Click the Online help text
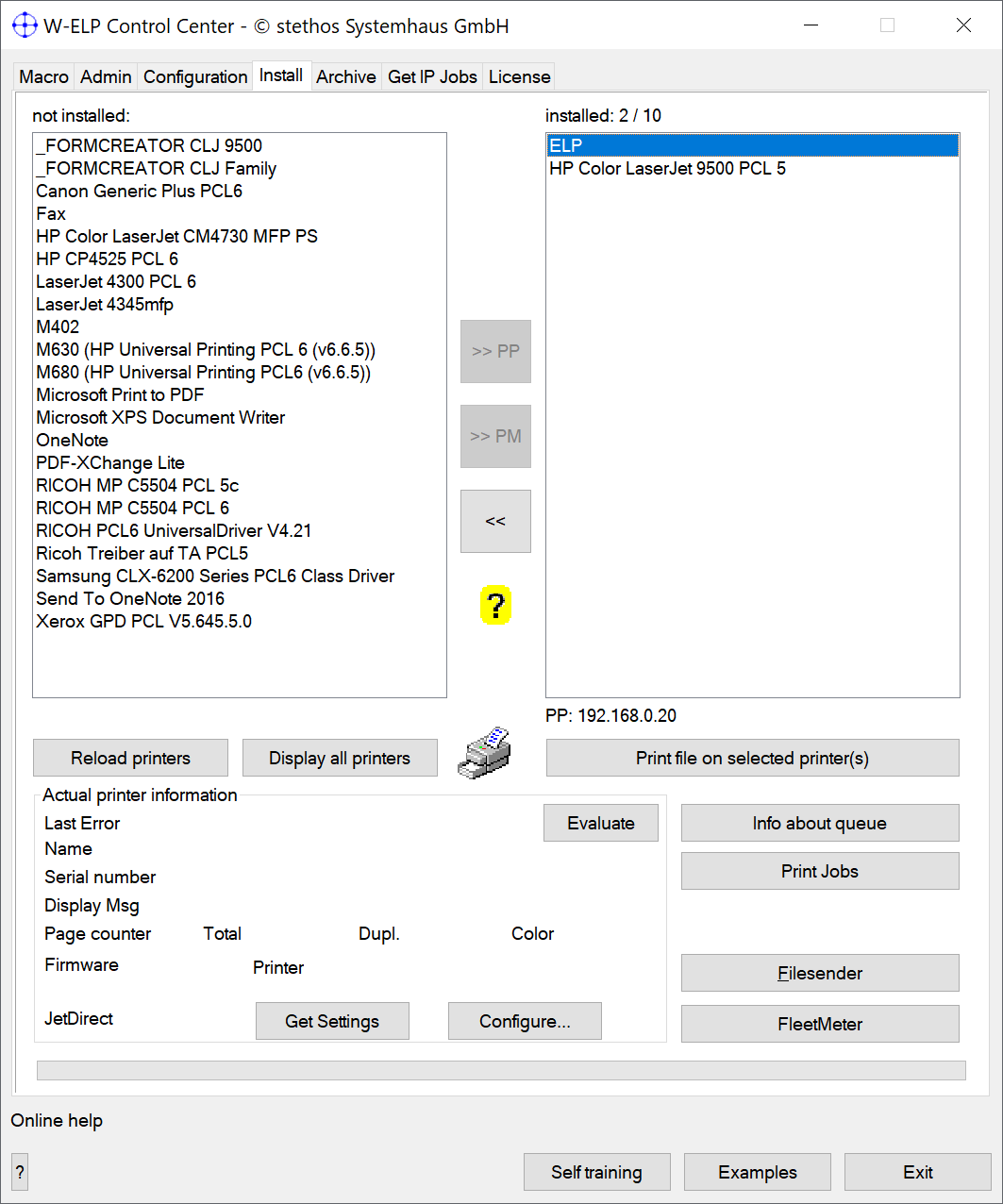1003x1204 pixels. point(57,1120)
